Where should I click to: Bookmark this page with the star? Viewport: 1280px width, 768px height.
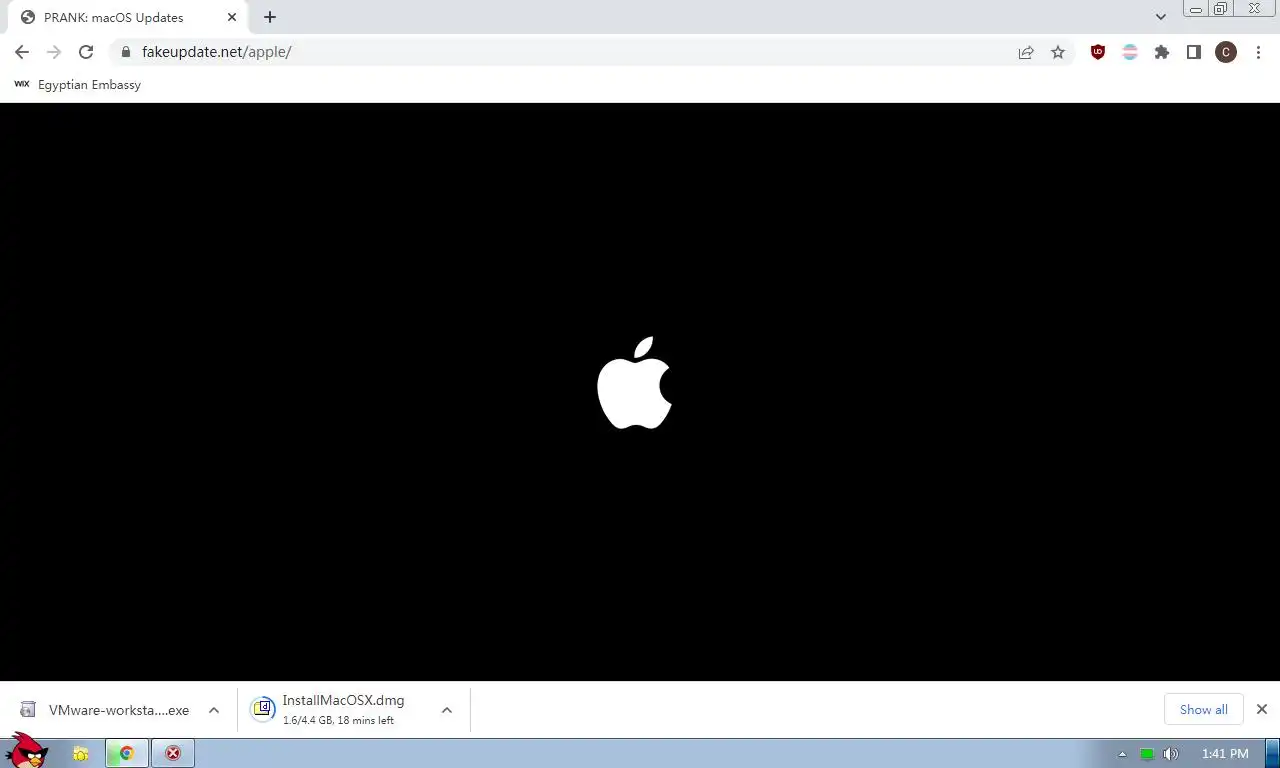[x=1058, y=52]
